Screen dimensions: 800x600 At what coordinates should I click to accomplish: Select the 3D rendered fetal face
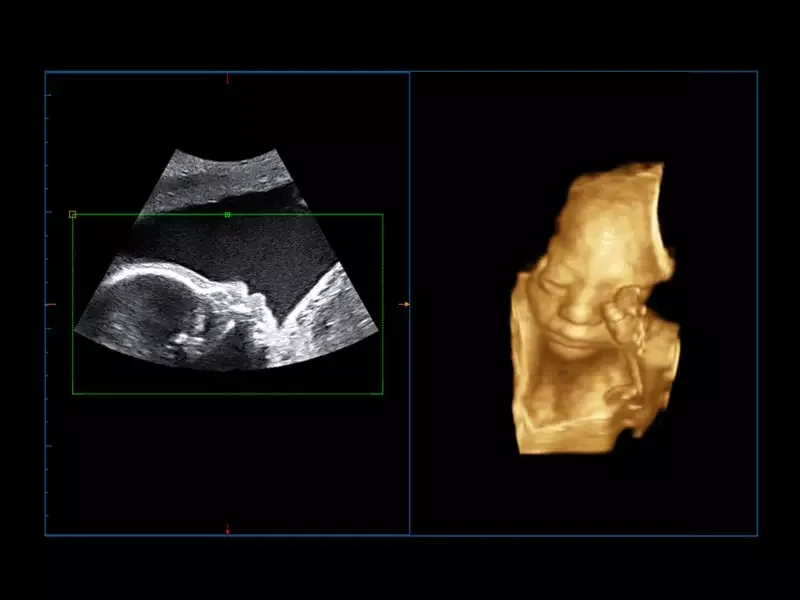(595, 308)
